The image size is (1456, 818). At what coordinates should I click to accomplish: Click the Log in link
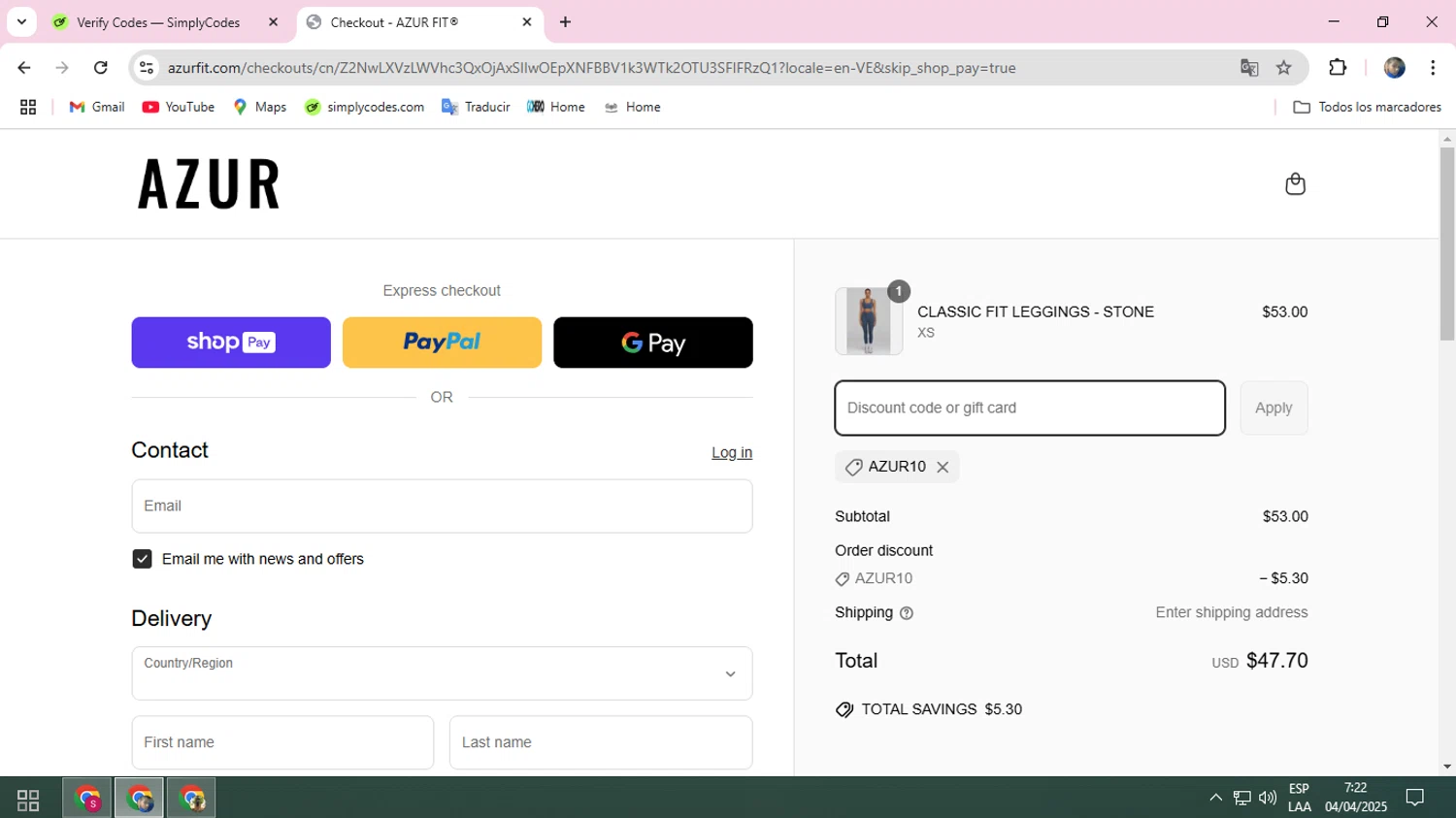click(x=732, y=452)
